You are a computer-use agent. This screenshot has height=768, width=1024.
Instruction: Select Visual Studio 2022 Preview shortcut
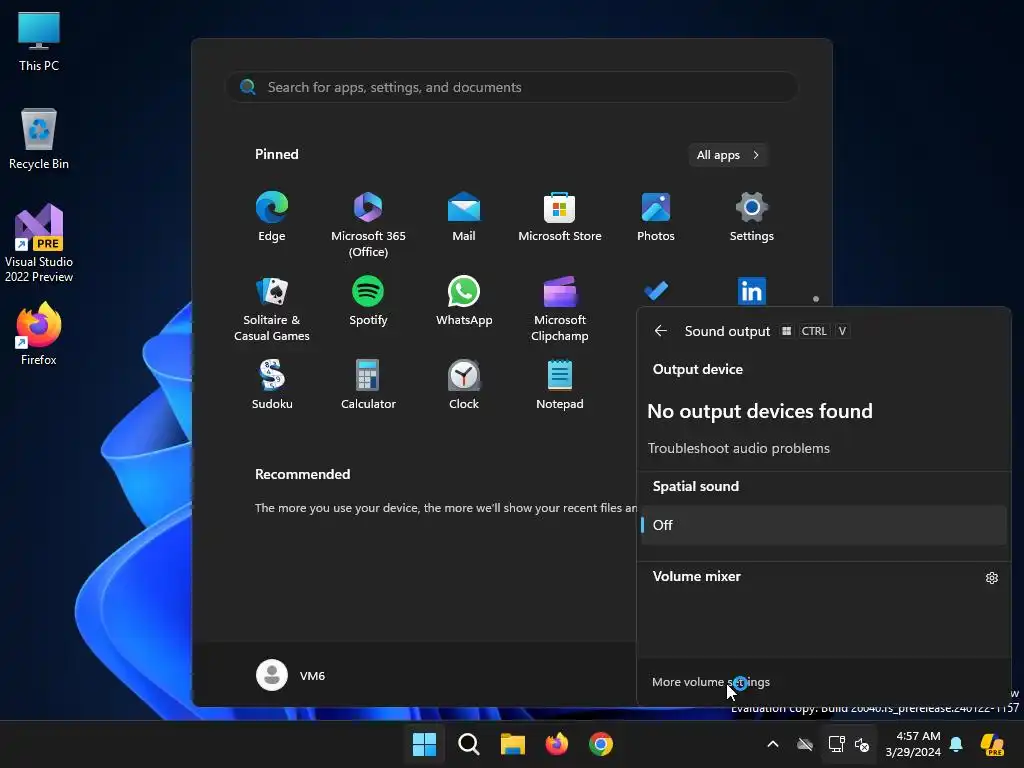pyautogui.click(x=39, y=243)
